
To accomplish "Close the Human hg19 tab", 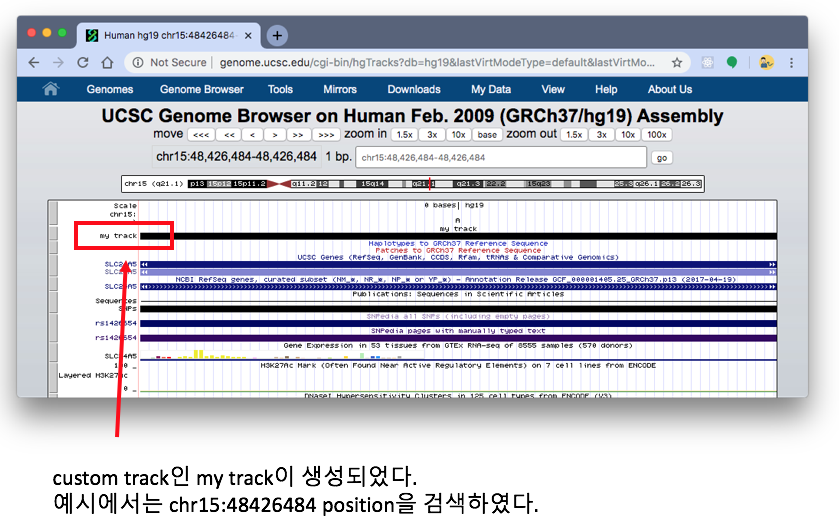I will (248, 35).
